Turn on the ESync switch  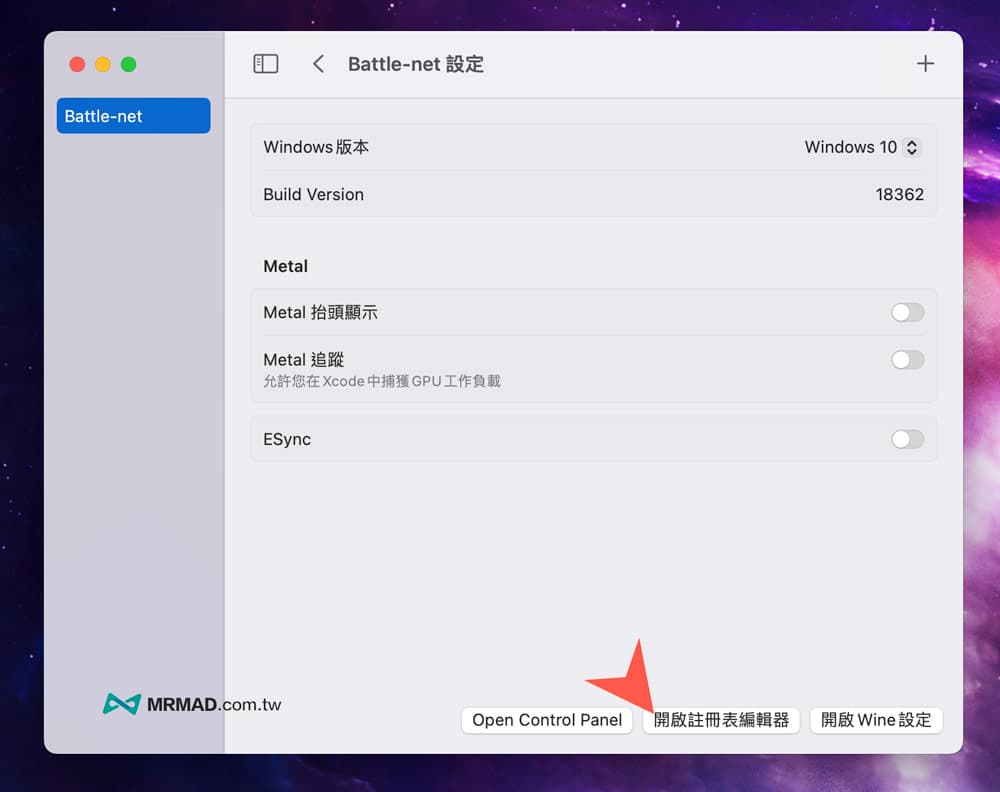point(907,439)
